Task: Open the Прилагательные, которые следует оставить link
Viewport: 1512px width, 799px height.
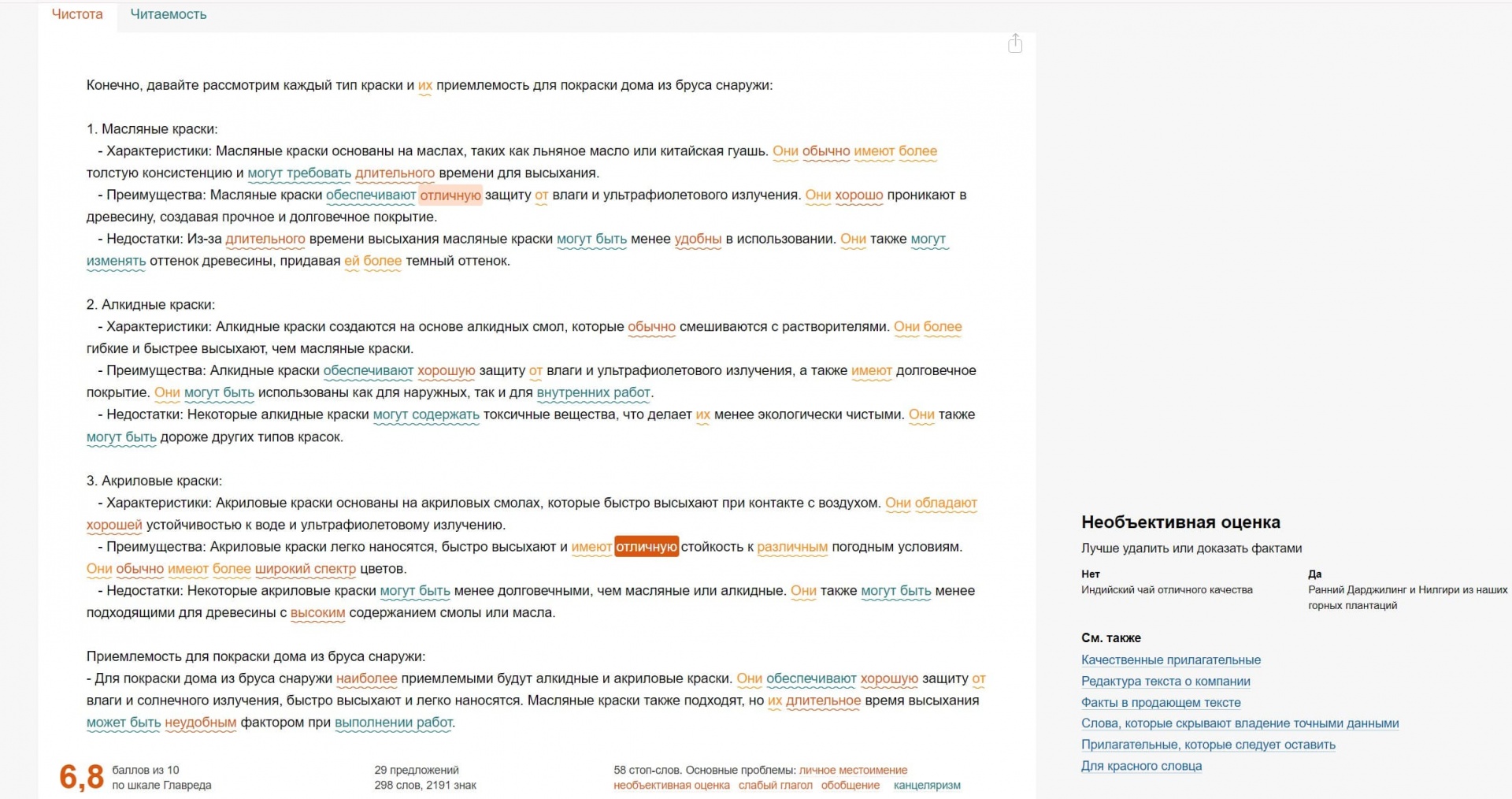Action: [x=1208, y=745]
